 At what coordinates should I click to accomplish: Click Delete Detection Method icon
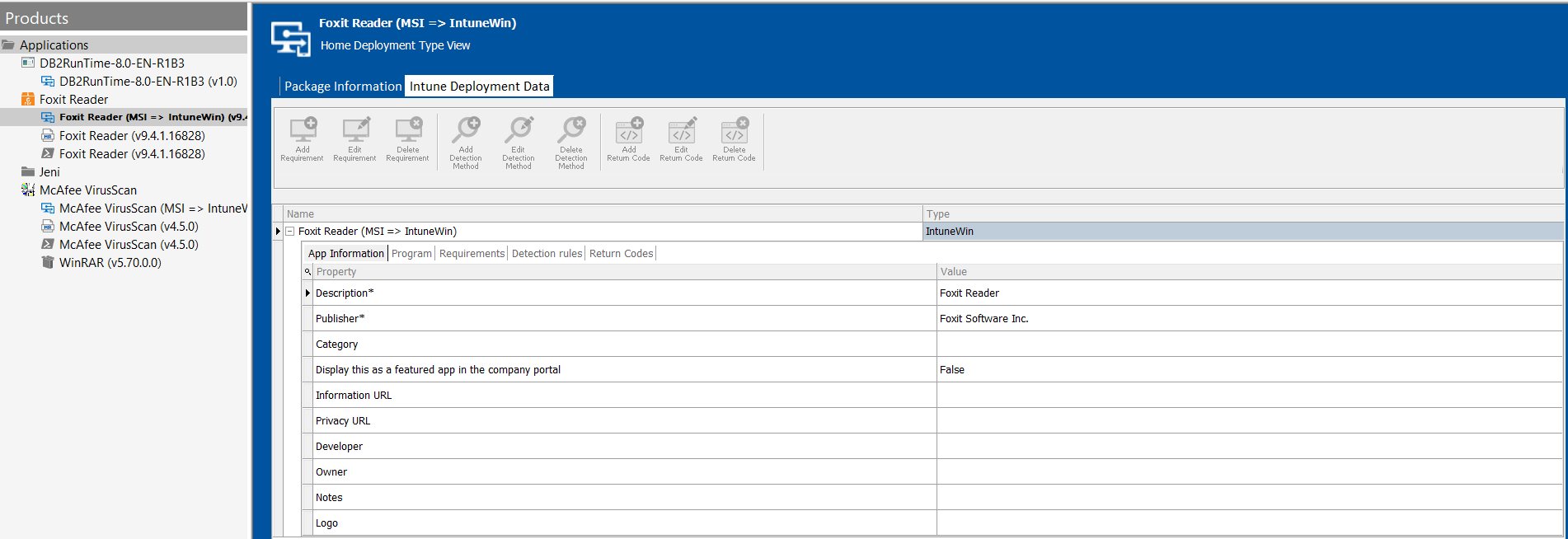coord(571,132)
